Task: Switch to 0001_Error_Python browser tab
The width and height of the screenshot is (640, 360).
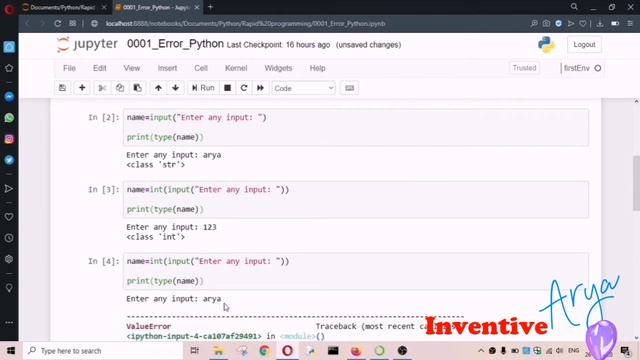Action: click(156, 7)
